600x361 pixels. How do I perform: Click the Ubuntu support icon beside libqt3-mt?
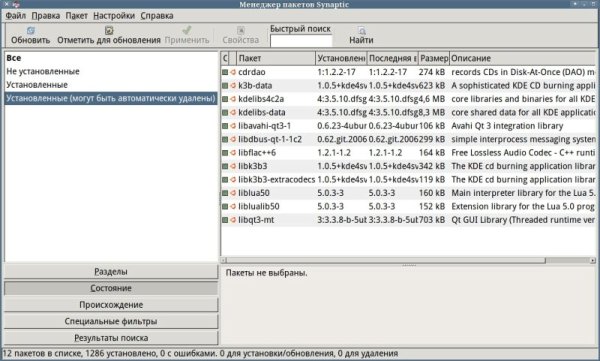point(233,220)
